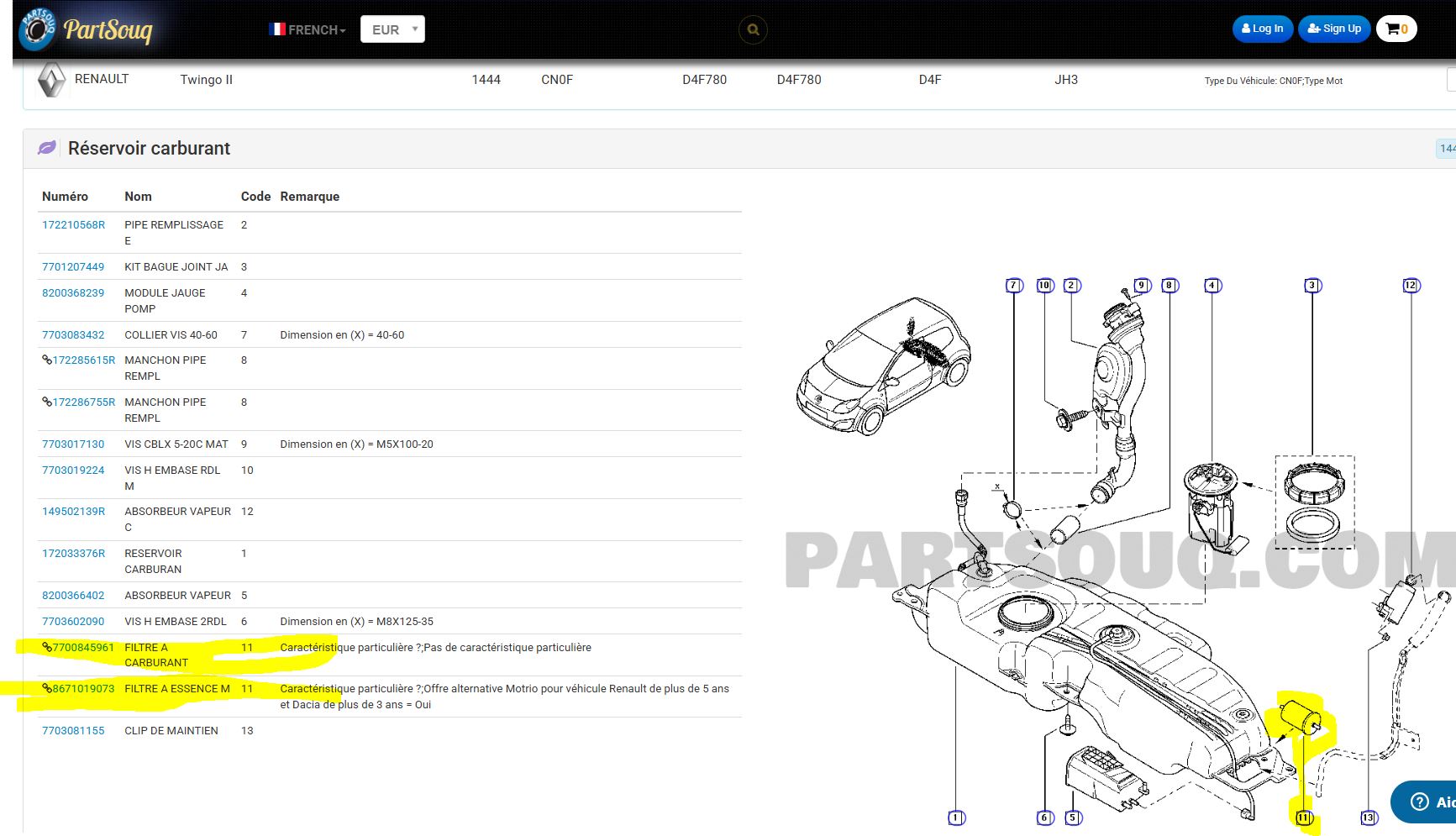Open part number 7703081155
Viewport: 1456px width, 836px height.
point(73,731)
